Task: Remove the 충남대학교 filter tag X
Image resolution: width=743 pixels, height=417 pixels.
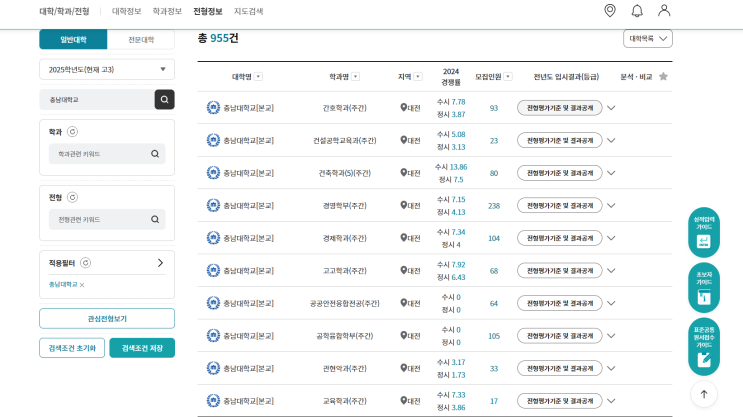Action: pyautogui.click(x=82, y=285)
